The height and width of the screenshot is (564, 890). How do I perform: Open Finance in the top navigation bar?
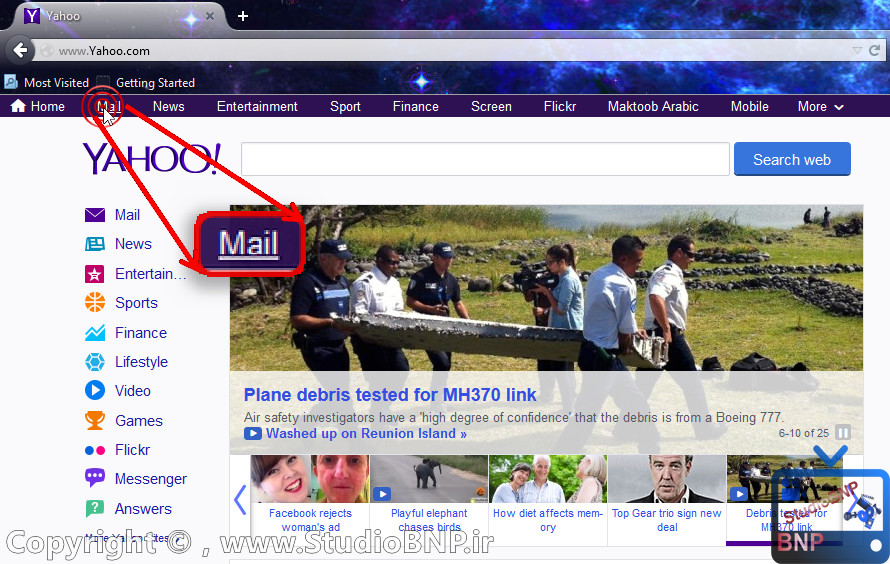[415, 106]
